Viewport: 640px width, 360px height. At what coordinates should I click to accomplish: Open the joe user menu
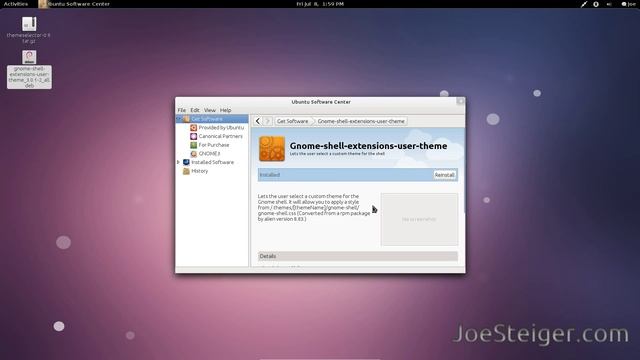click(x=629, y=4)
